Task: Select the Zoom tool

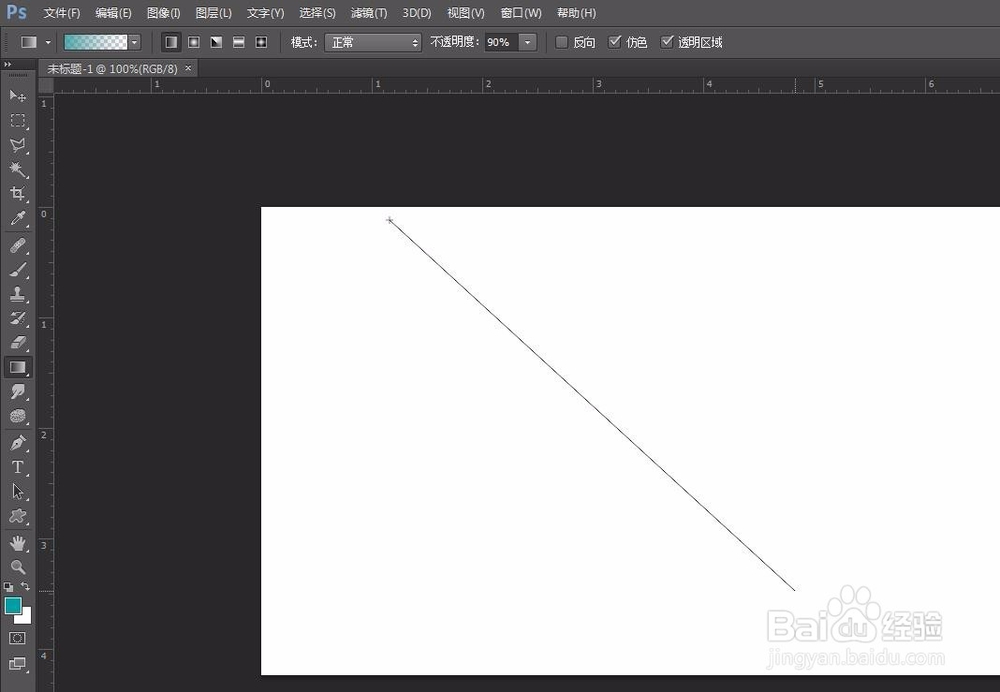Action: 18,567
